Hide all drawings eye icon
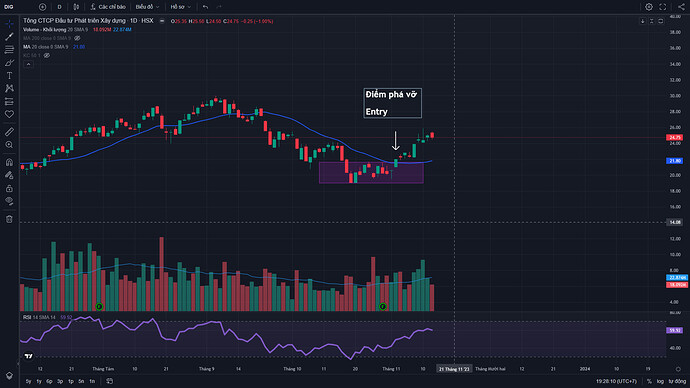The image size is (690, 388). coord(9,201)
